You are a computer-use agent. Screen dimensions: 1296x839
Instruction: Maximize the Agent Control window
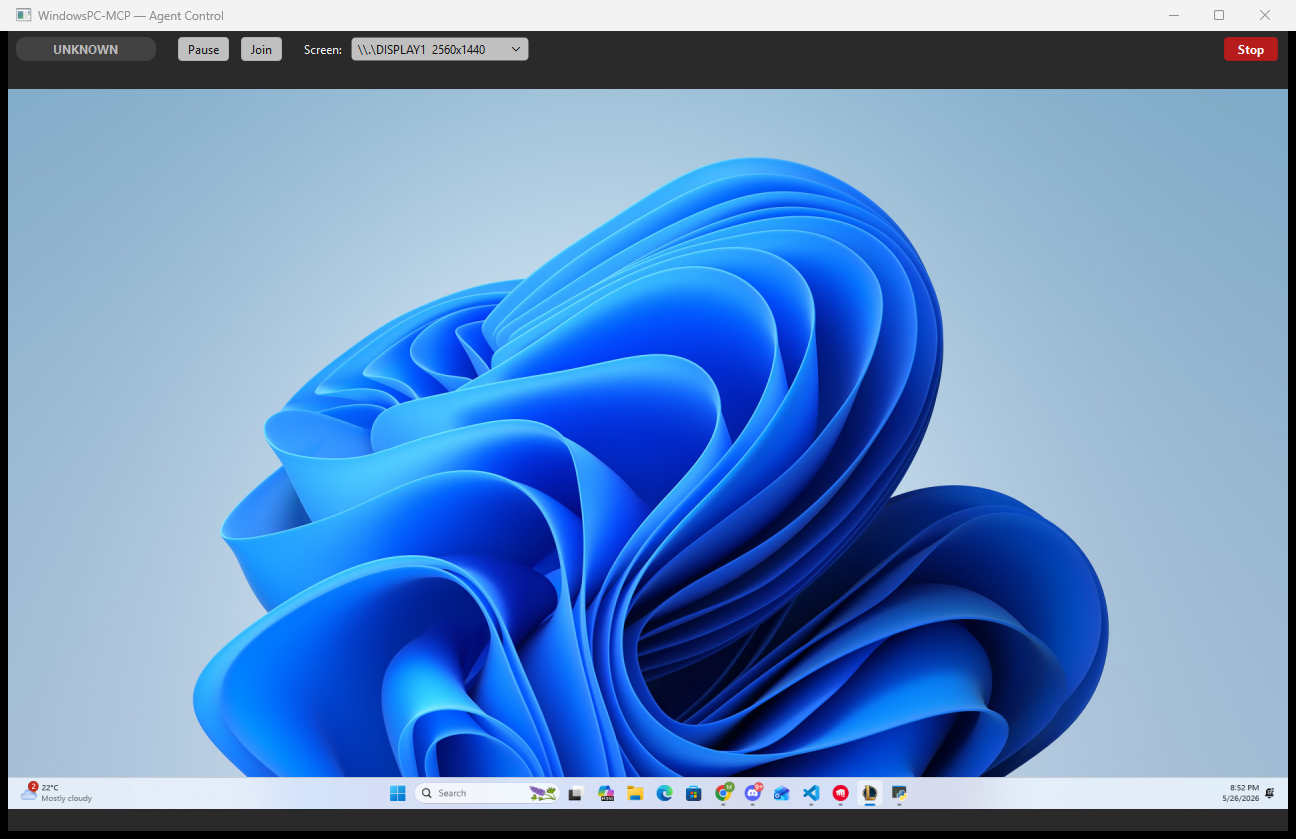point(1219,15)
